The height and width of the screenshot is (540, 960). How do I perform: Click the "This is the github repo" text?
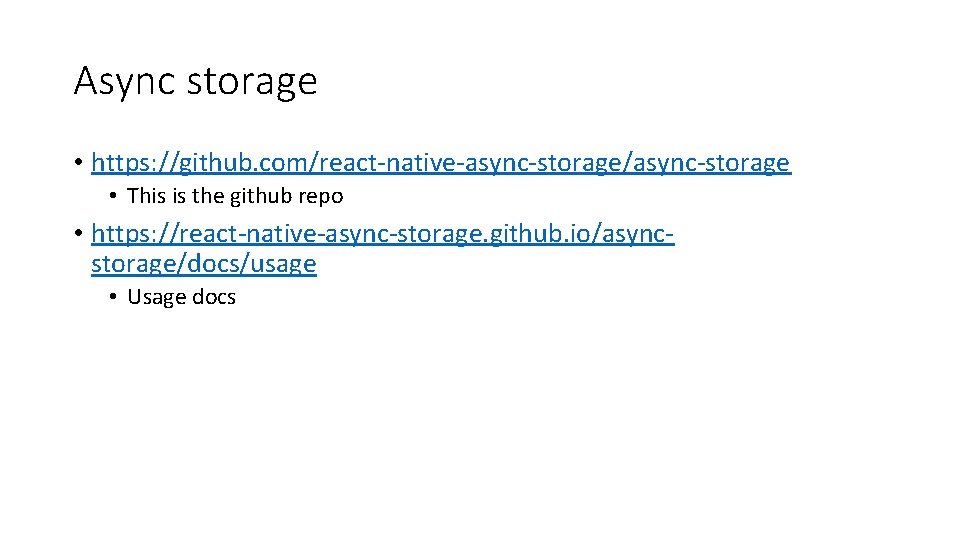pyautogui.click(x=235, y=196)
